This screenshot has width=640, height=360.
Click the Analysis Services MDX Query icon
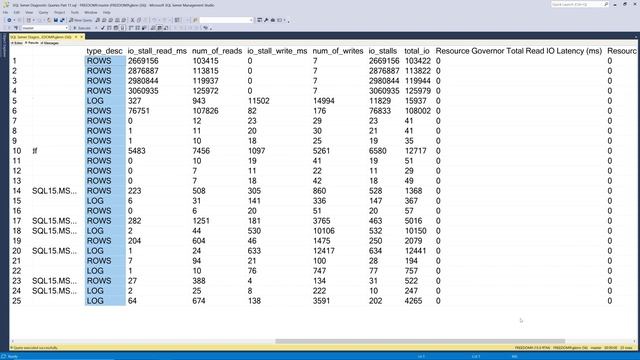104,20
